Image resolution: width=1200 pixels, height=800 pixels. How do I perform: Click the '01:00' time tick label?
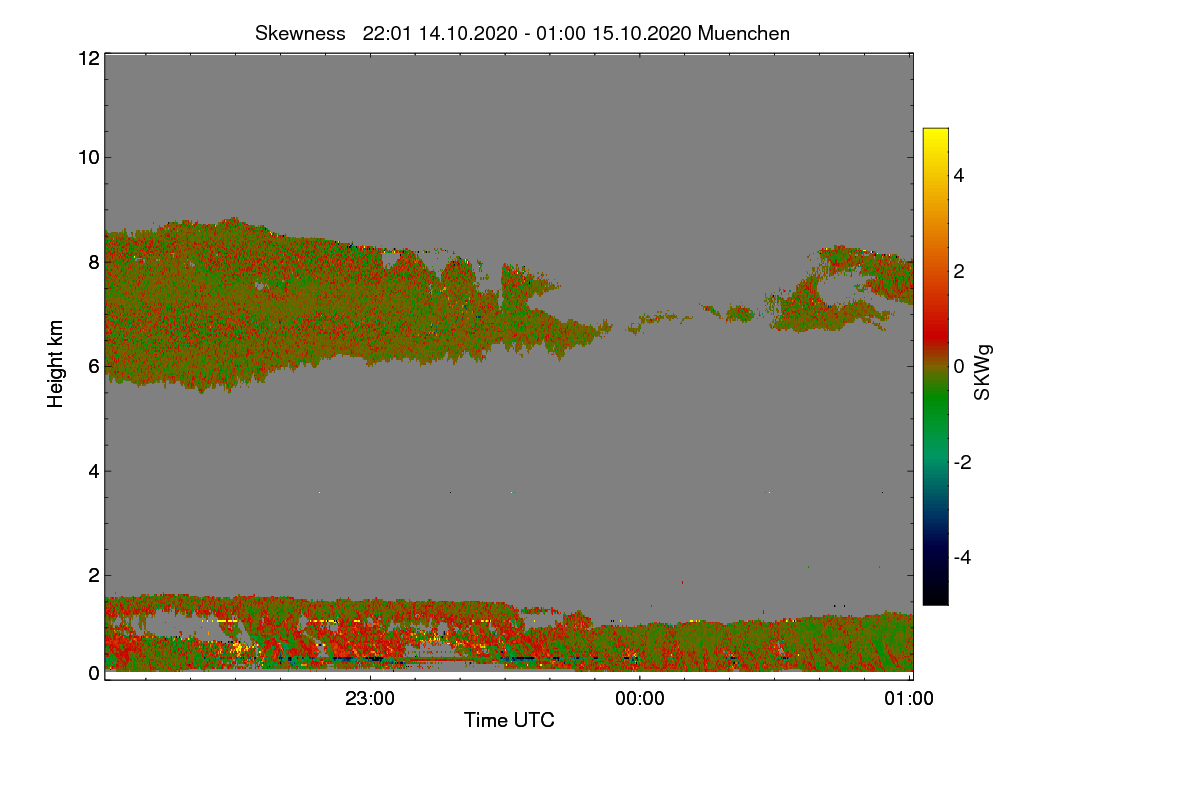point(910,699)
